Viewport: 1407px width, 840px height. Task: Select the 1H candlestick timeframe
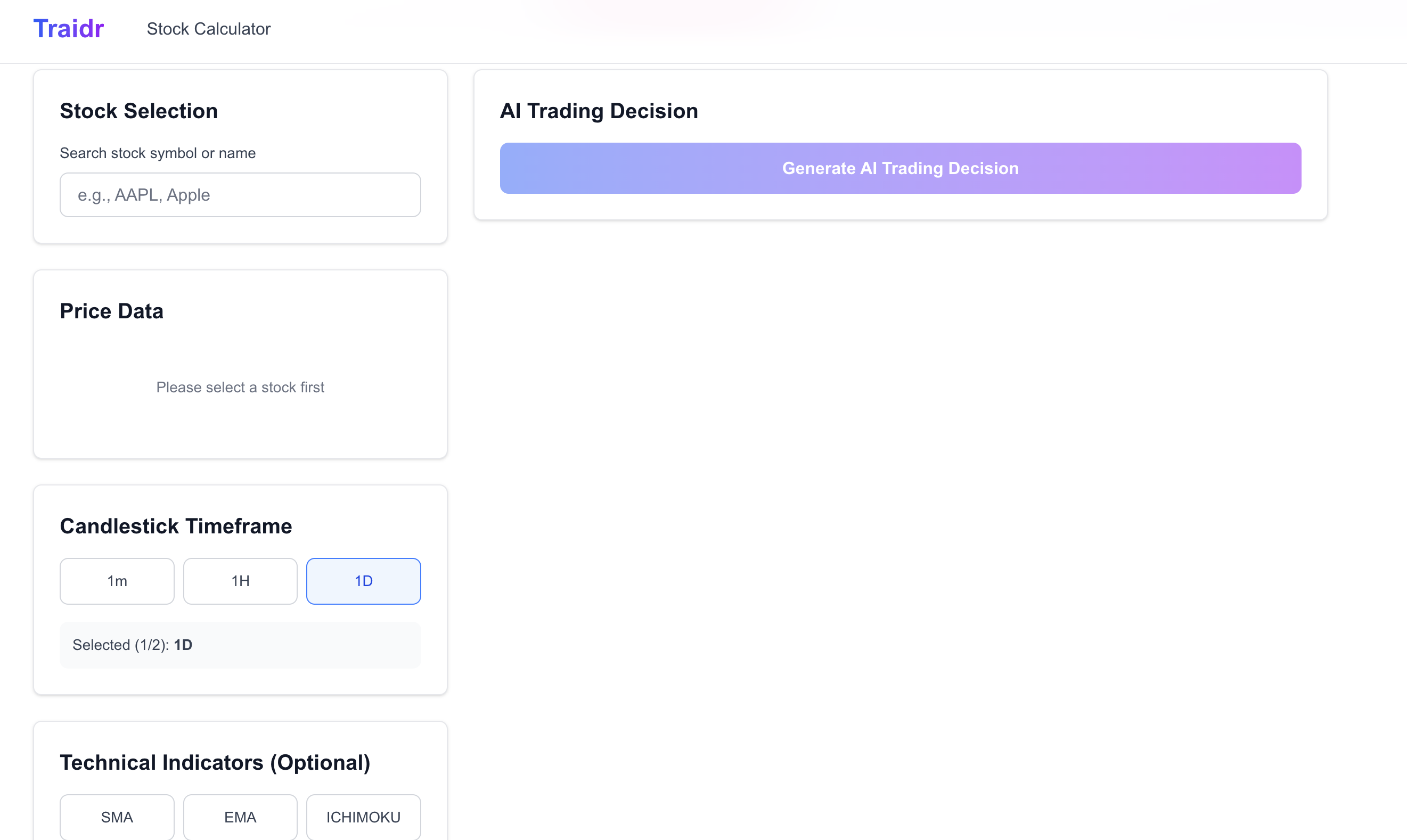click(240, 581)
